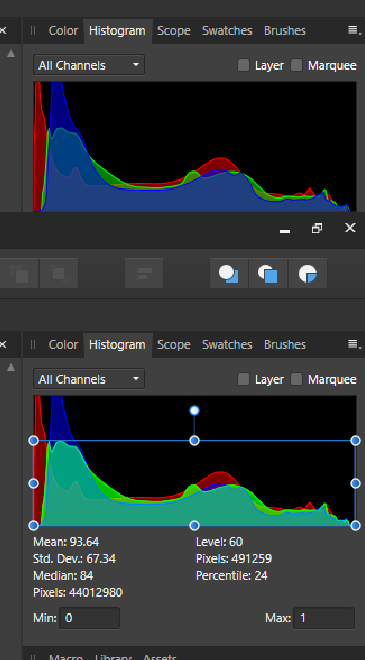Switch to the Color tab in upper panel
This screenshot has height=660, width=365.
pos(63,31)
